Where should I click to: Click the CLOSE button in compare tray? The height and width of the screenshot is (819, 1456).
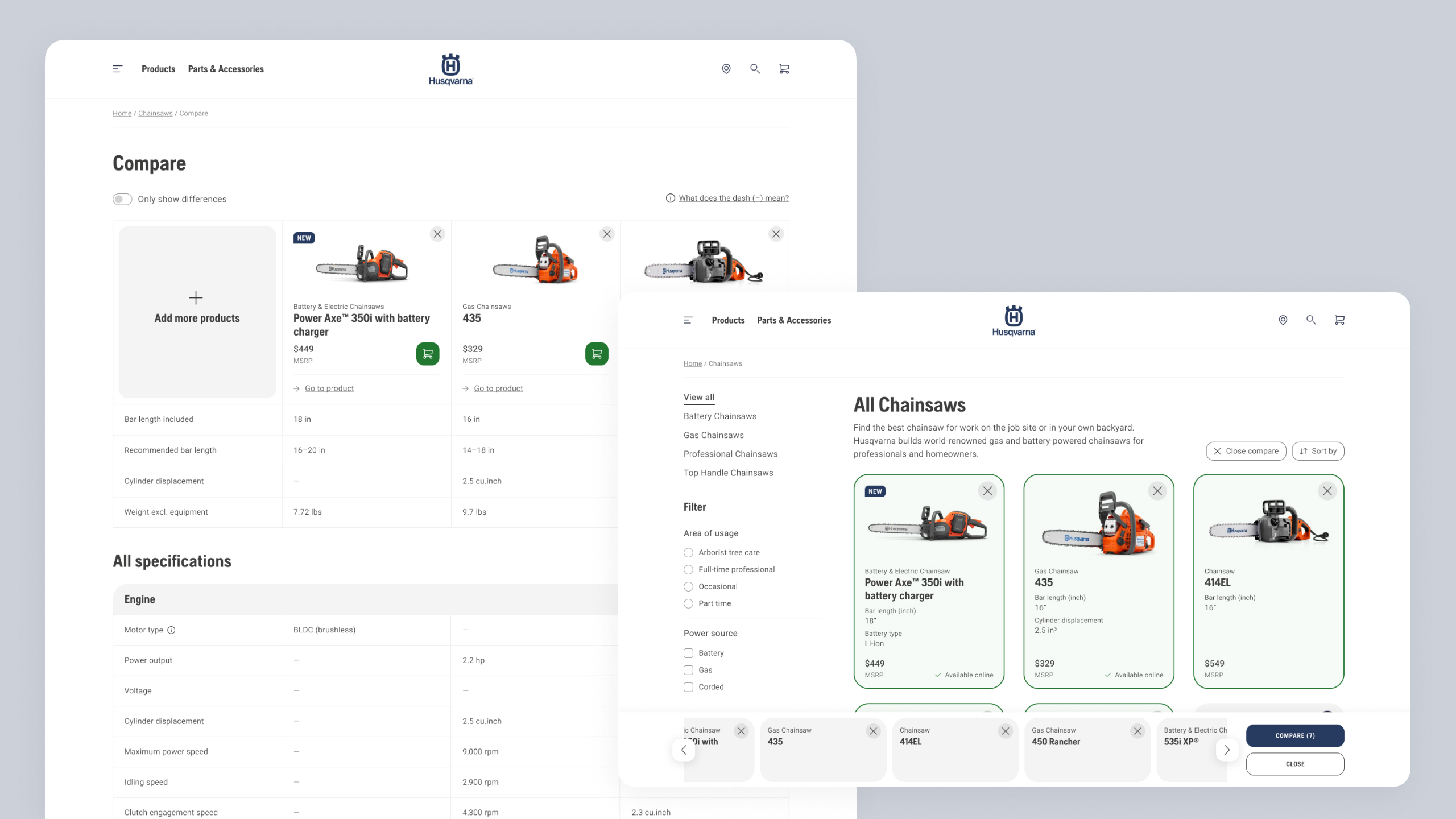click(1295, 764)
